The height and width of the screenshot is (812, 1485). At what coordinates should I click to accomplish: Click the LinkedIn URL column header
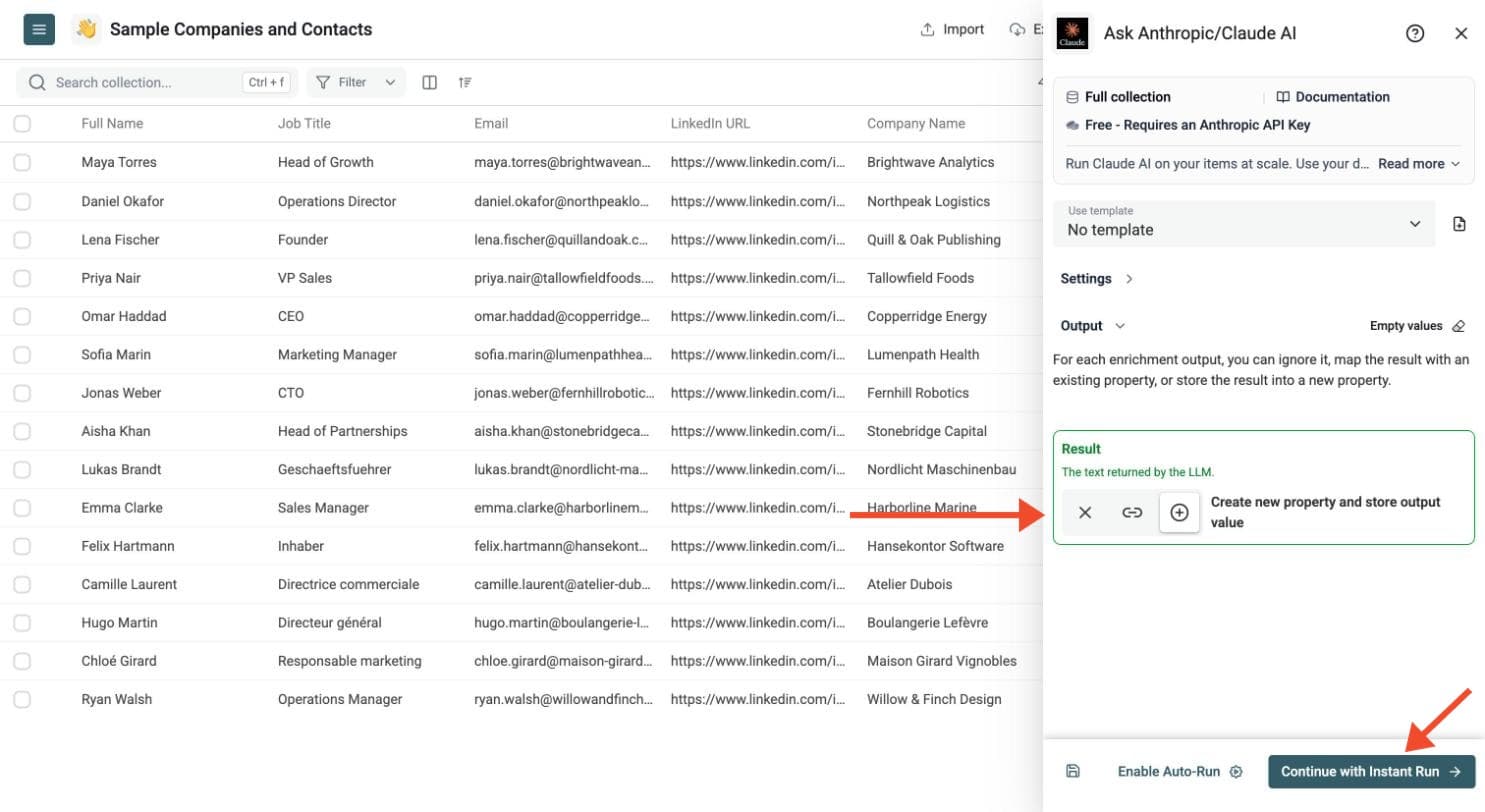click(710, 124)
